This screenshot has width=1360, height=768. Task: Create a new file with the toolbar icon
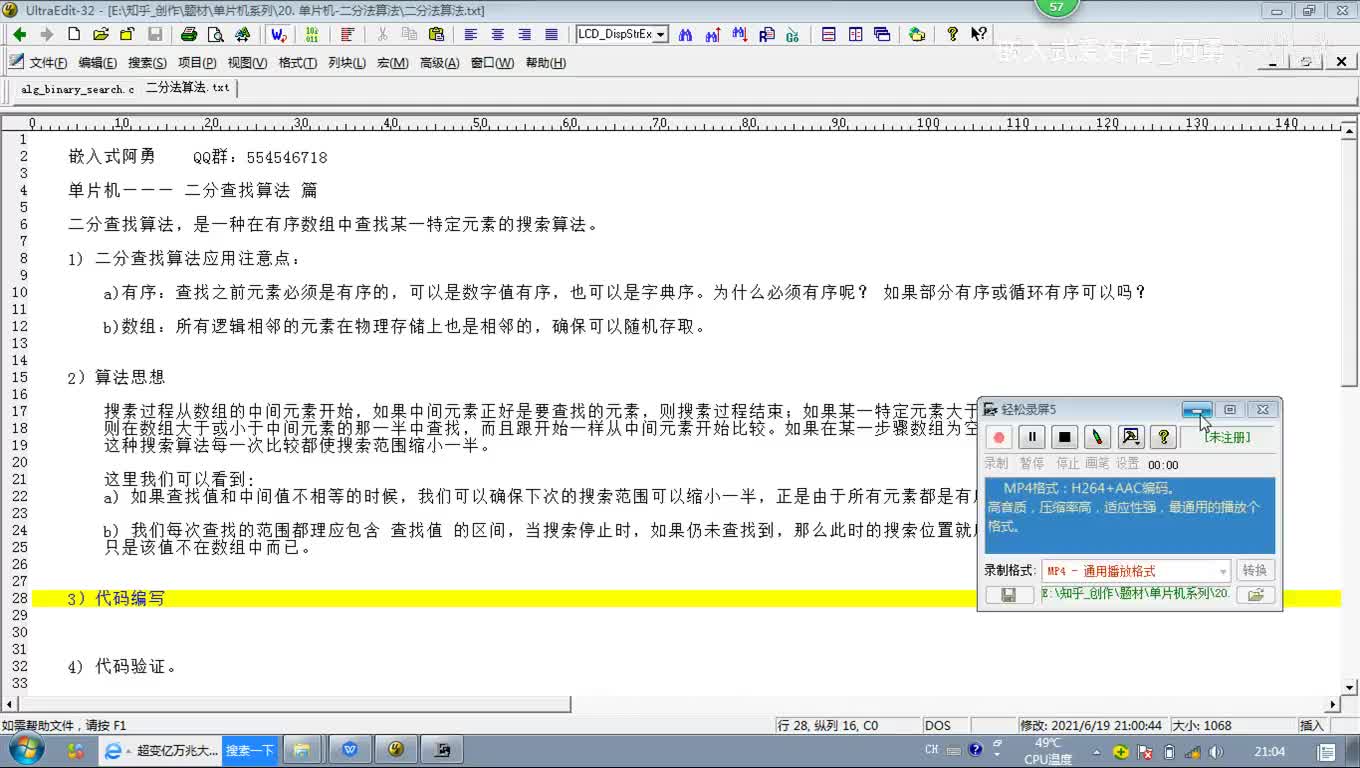click(x=74, y=34)
